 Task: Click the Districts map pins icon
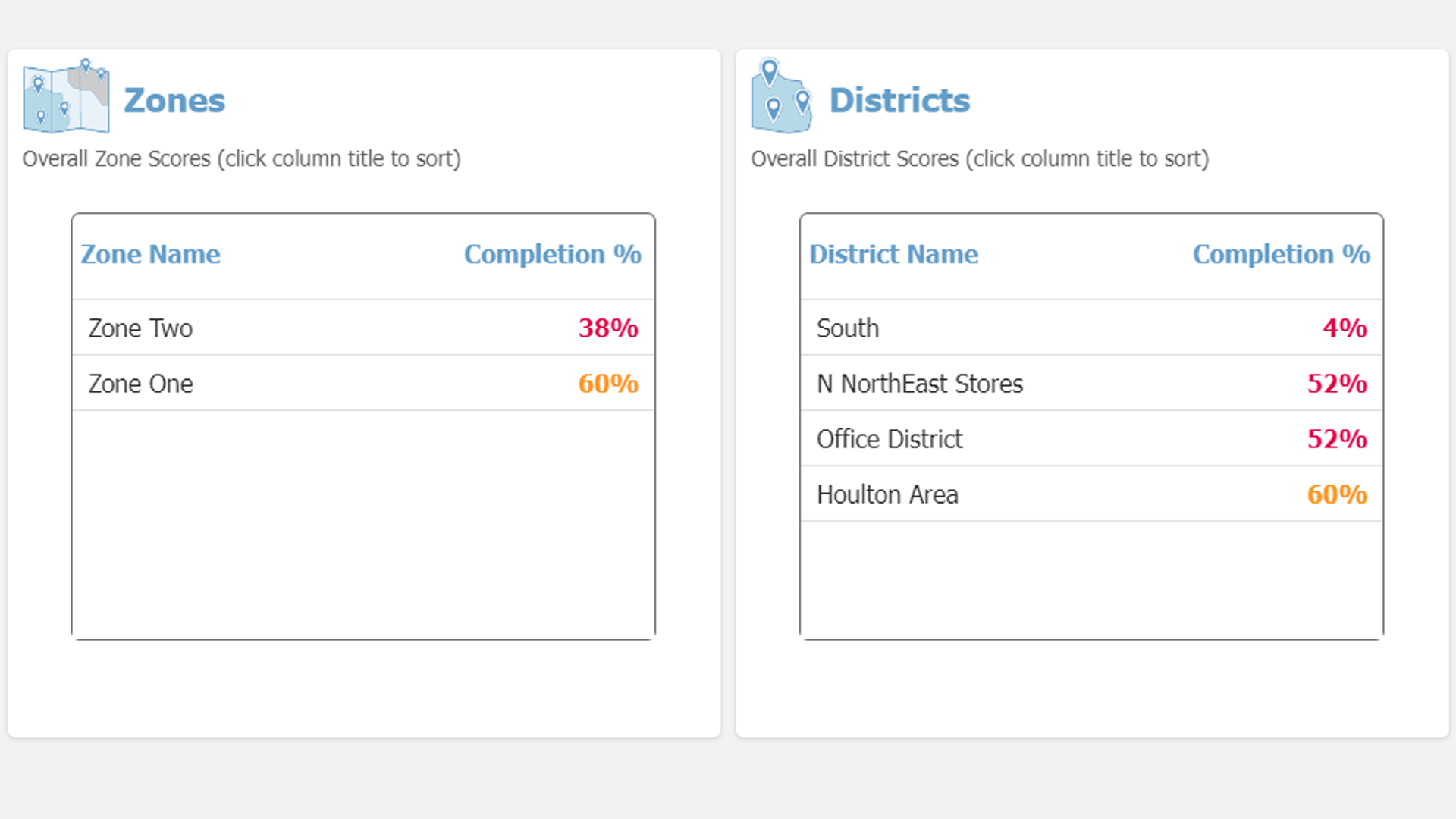781,97
